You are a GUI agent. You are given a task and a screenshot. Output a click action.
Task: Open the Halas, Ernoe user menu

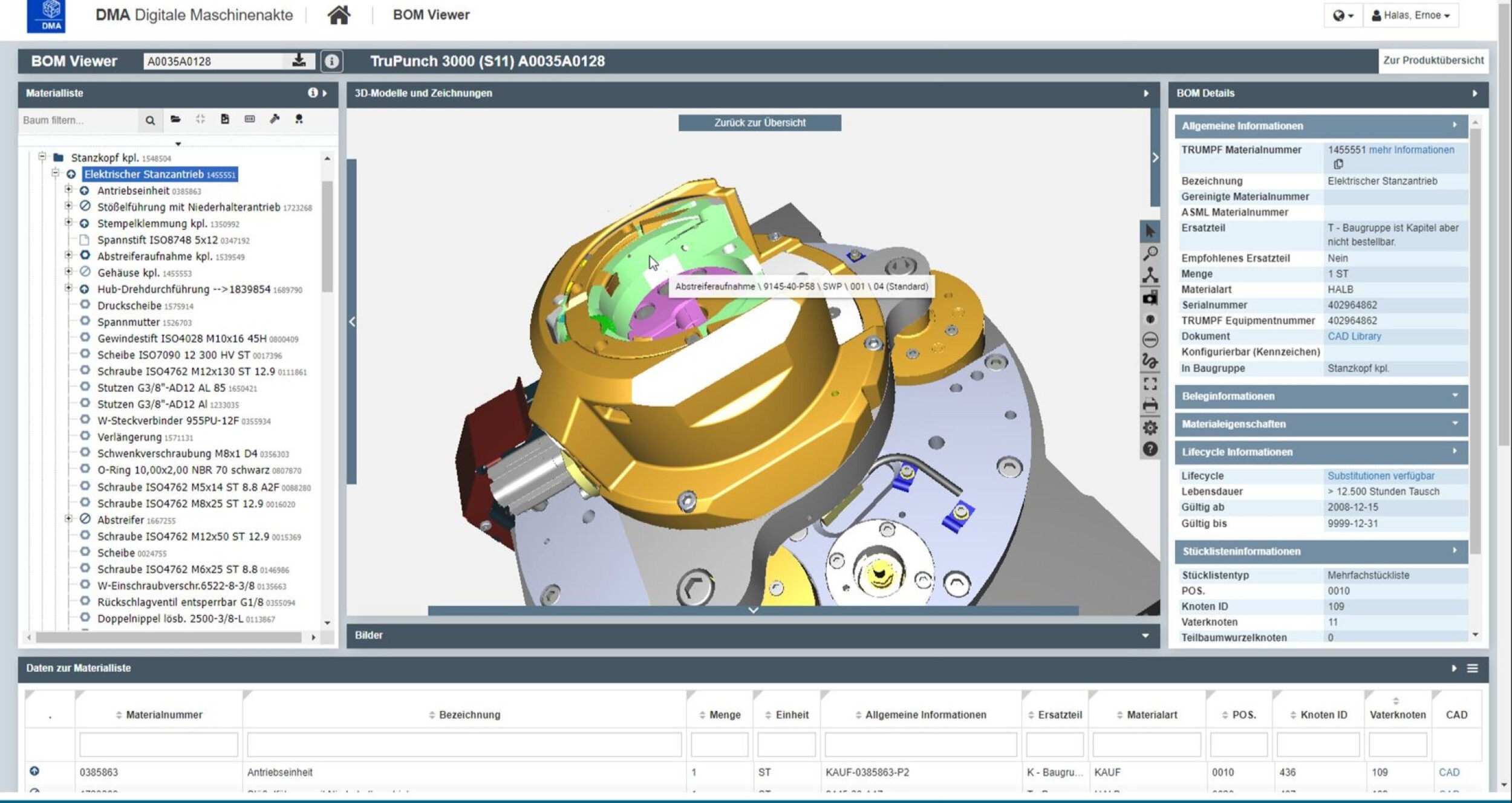(x=1410, y=15)
